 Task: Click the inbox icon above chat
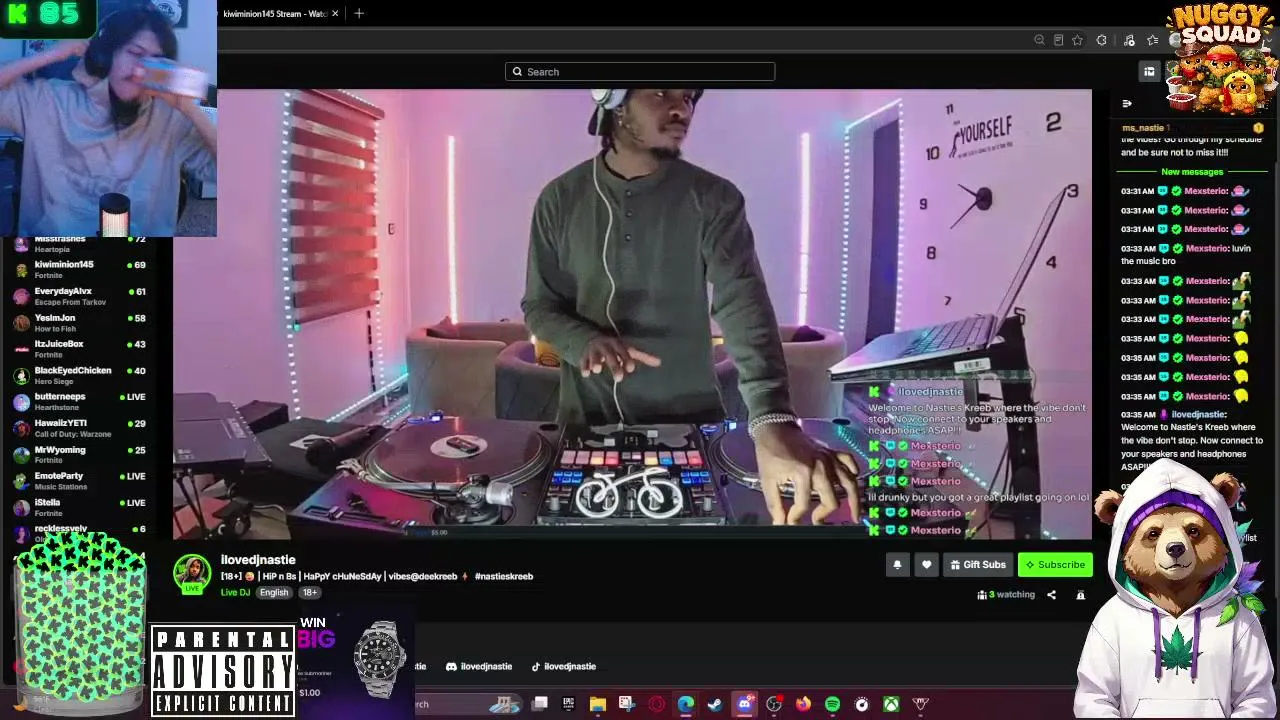[1149, 71]
